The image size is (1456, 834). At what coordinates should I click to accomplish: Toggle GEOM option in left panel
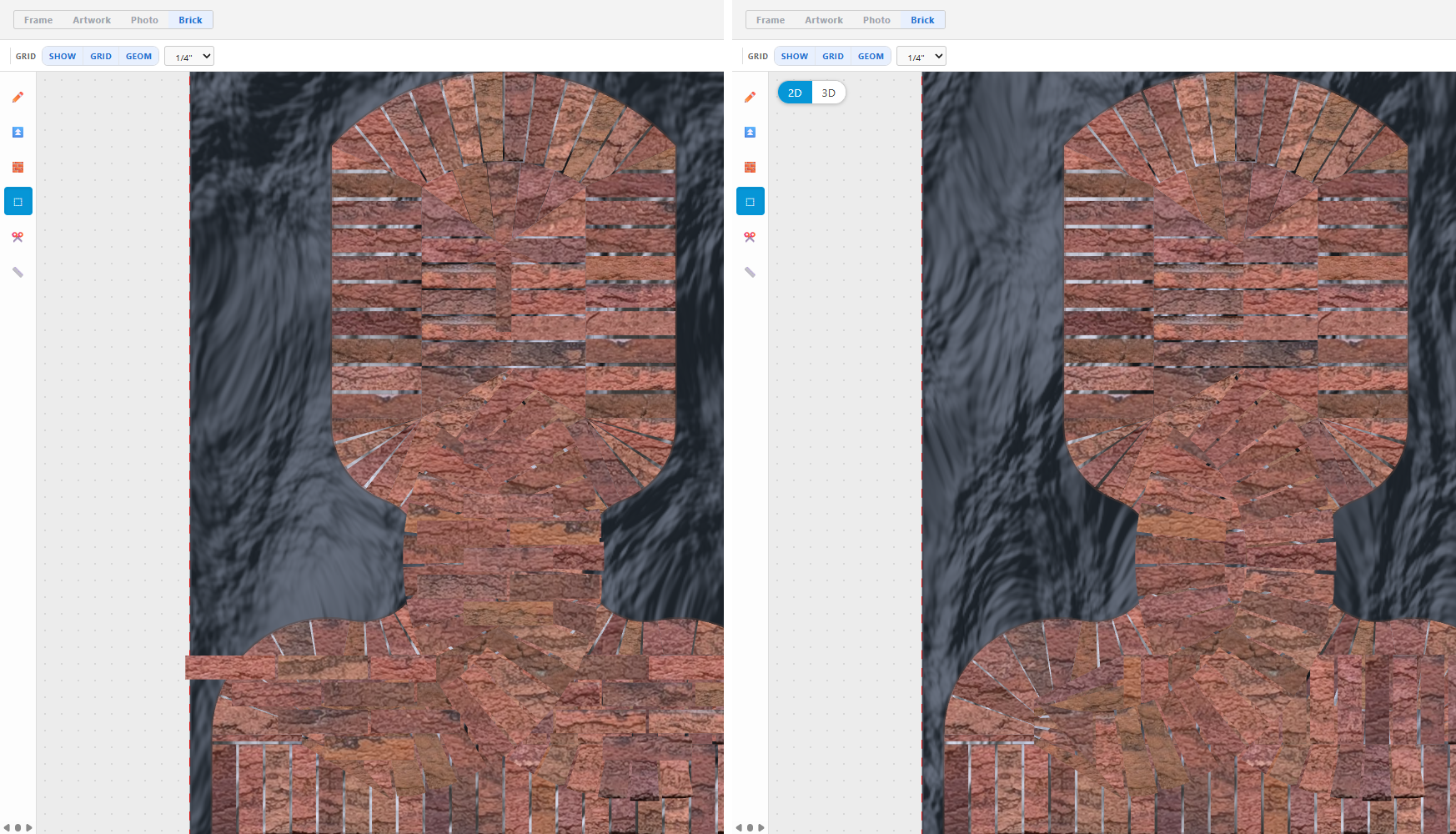coord(138,57)
